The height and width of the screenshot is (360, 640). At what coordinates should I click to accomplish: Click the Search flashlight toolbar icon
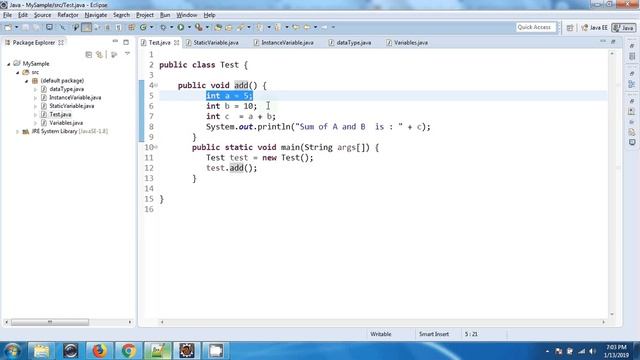(240, 27)
